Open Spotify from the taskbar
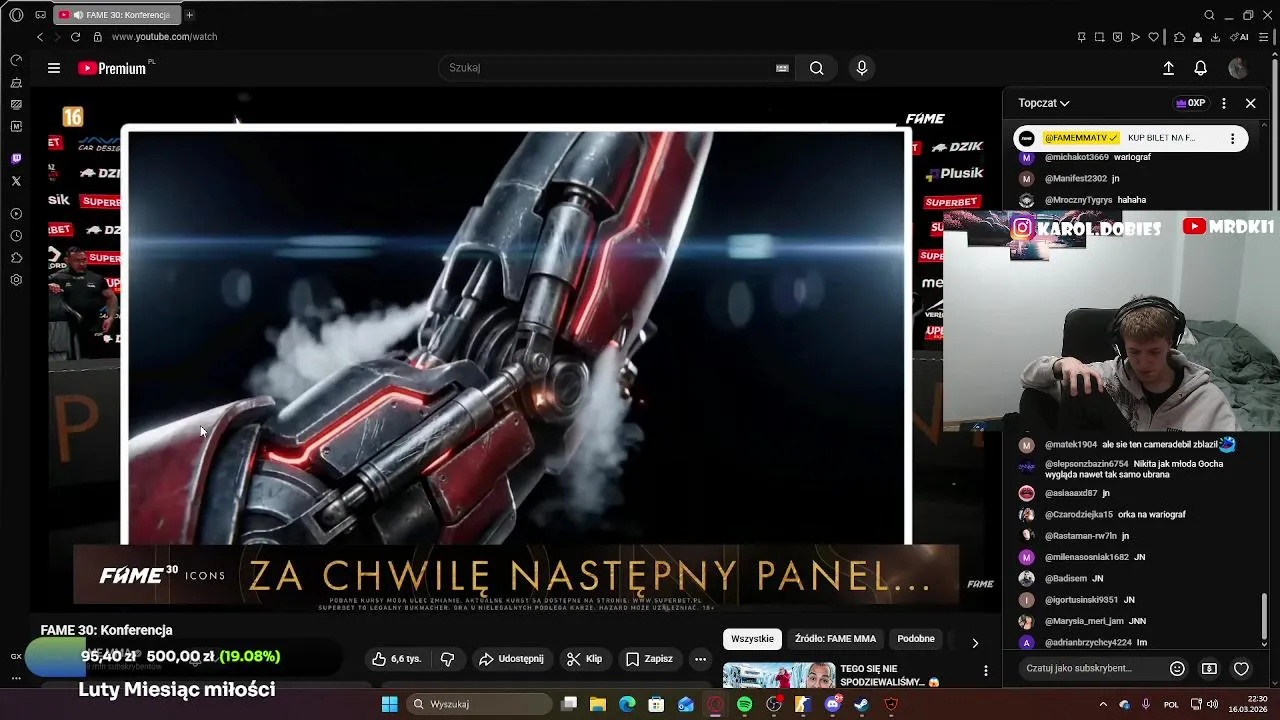Viewport: 1280px width, 720px height. pos(745,704)
